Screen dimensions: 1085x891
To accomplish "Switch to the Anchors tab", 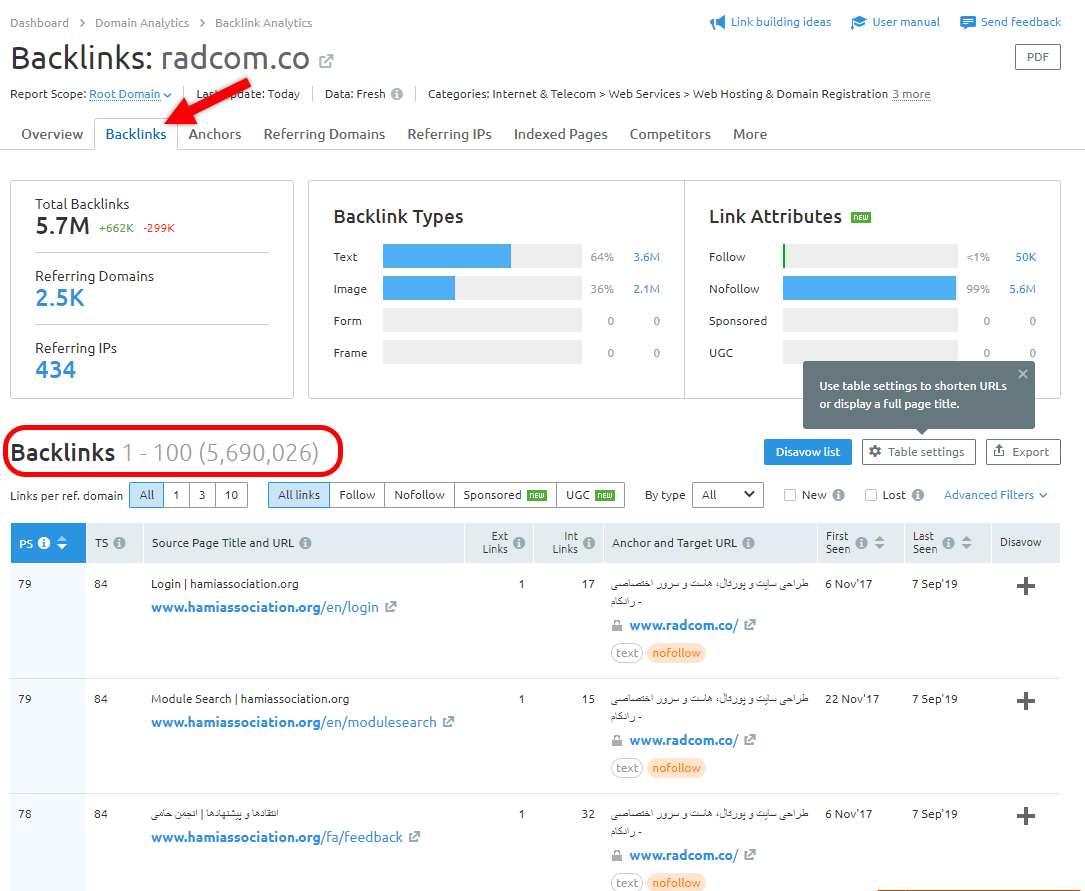I will pos(214,133).
